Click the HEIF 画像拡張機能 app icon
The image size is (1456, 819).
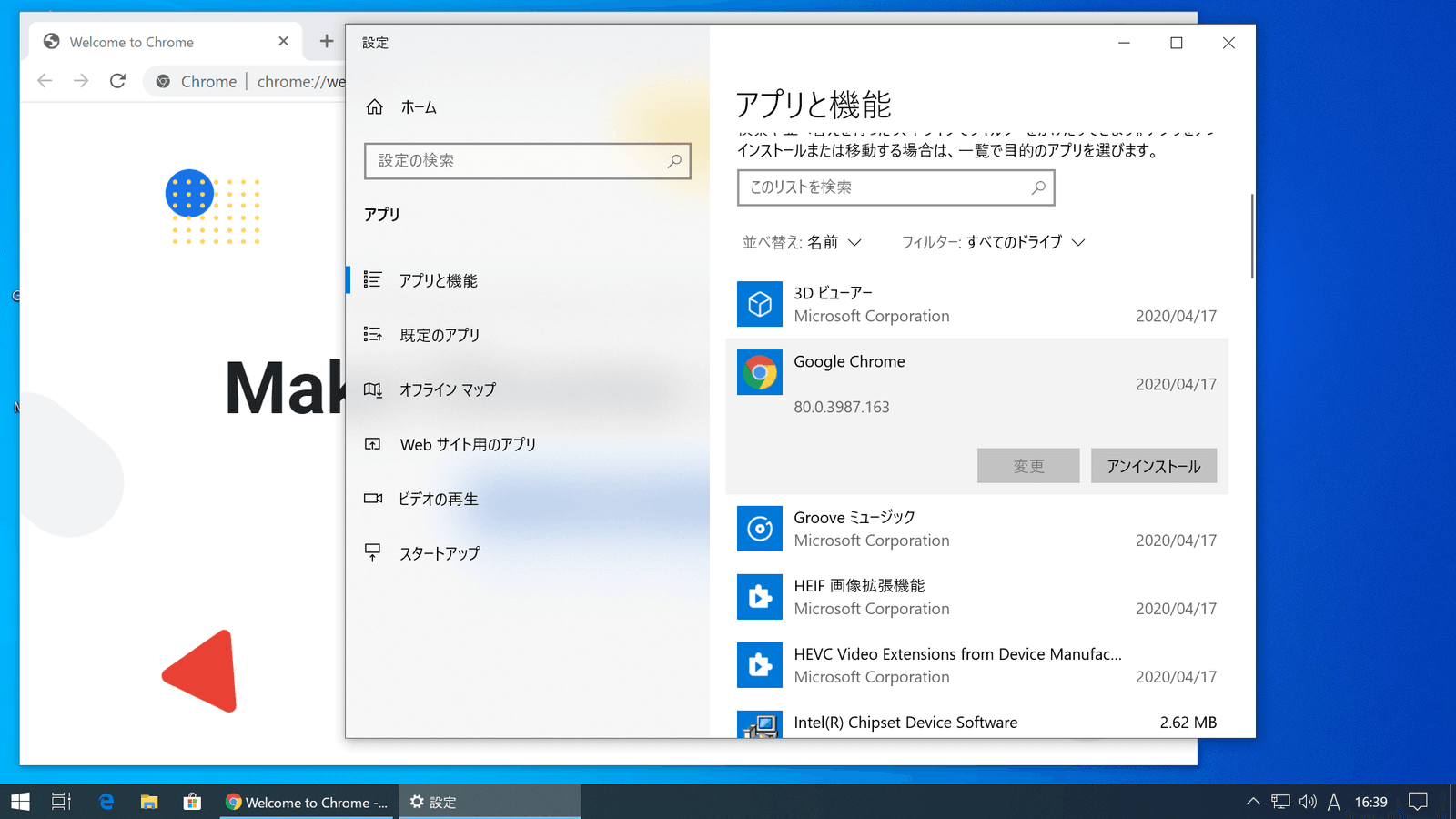[x=759, y=597]
